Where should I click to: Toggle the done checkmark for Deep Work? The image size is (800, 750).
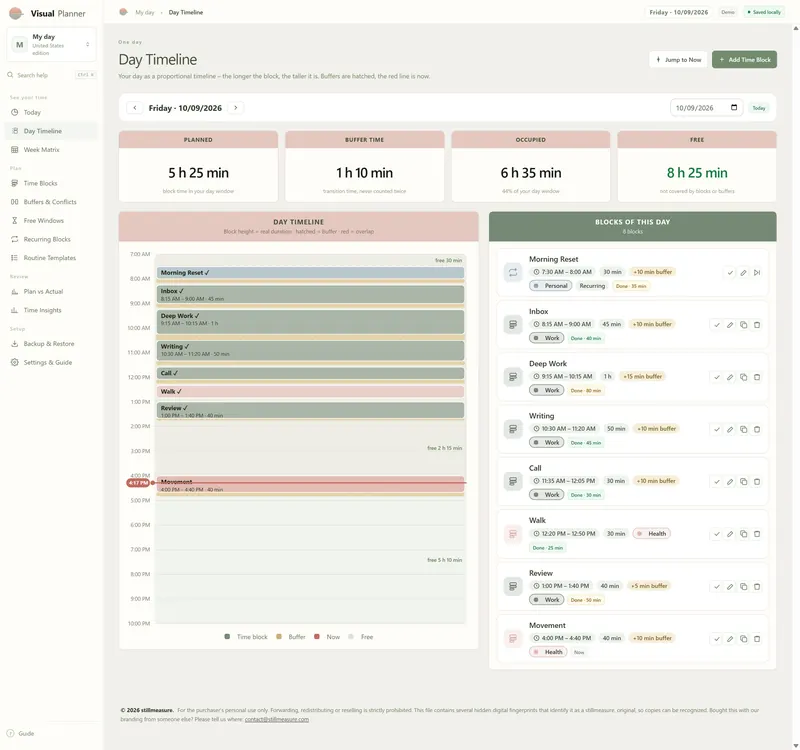click(x=717, y=378)
